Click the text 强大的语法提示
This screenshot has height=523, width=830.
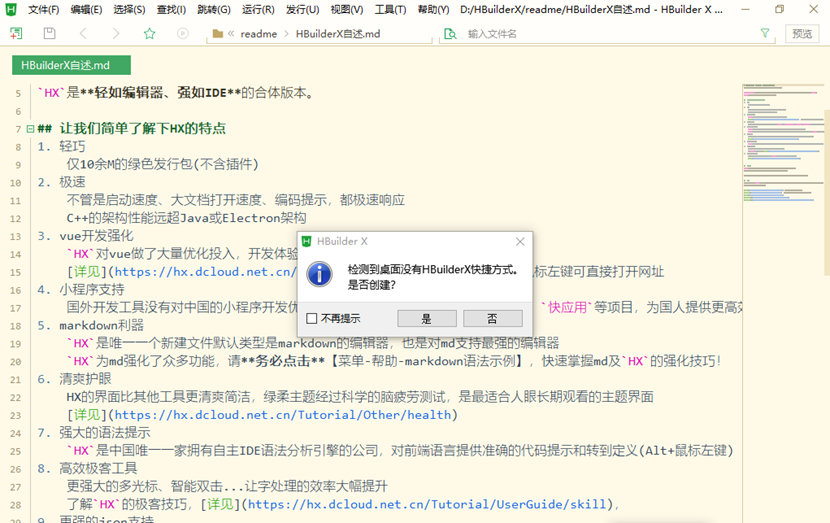(x=105, y=432)
